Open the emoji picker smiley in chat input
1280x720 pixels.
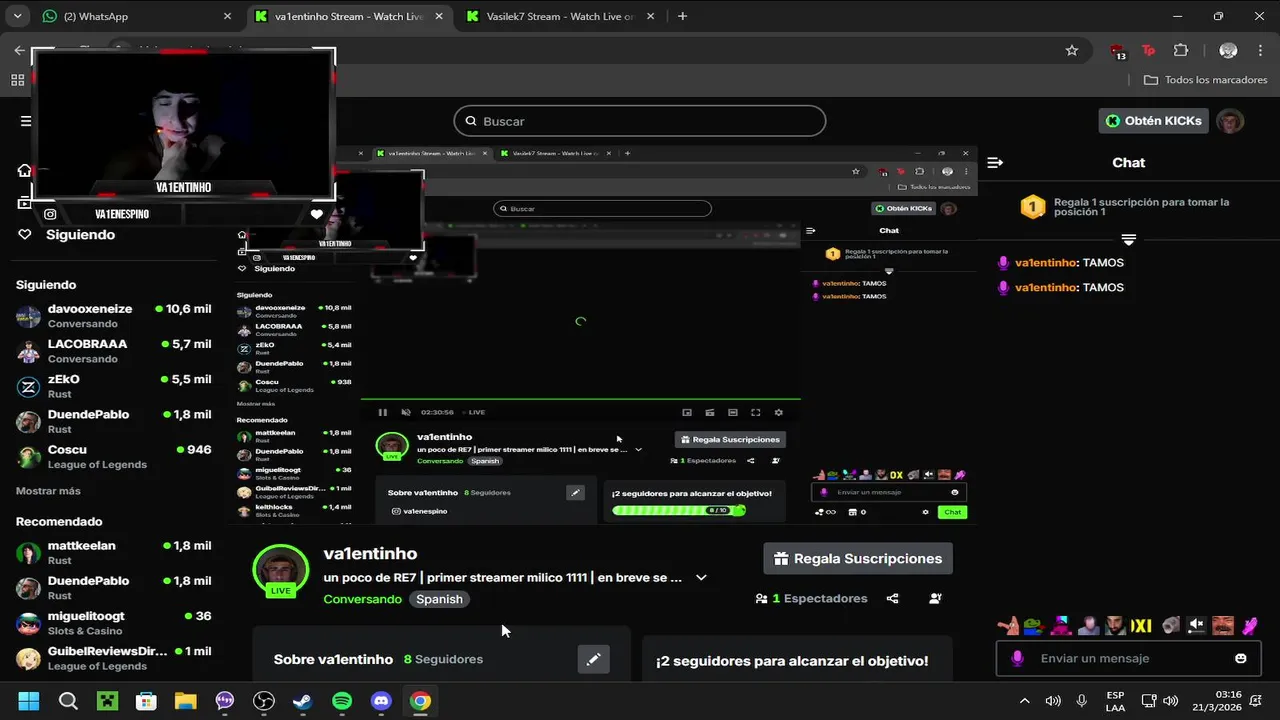pyautogui.click(x=1241, y=658)
